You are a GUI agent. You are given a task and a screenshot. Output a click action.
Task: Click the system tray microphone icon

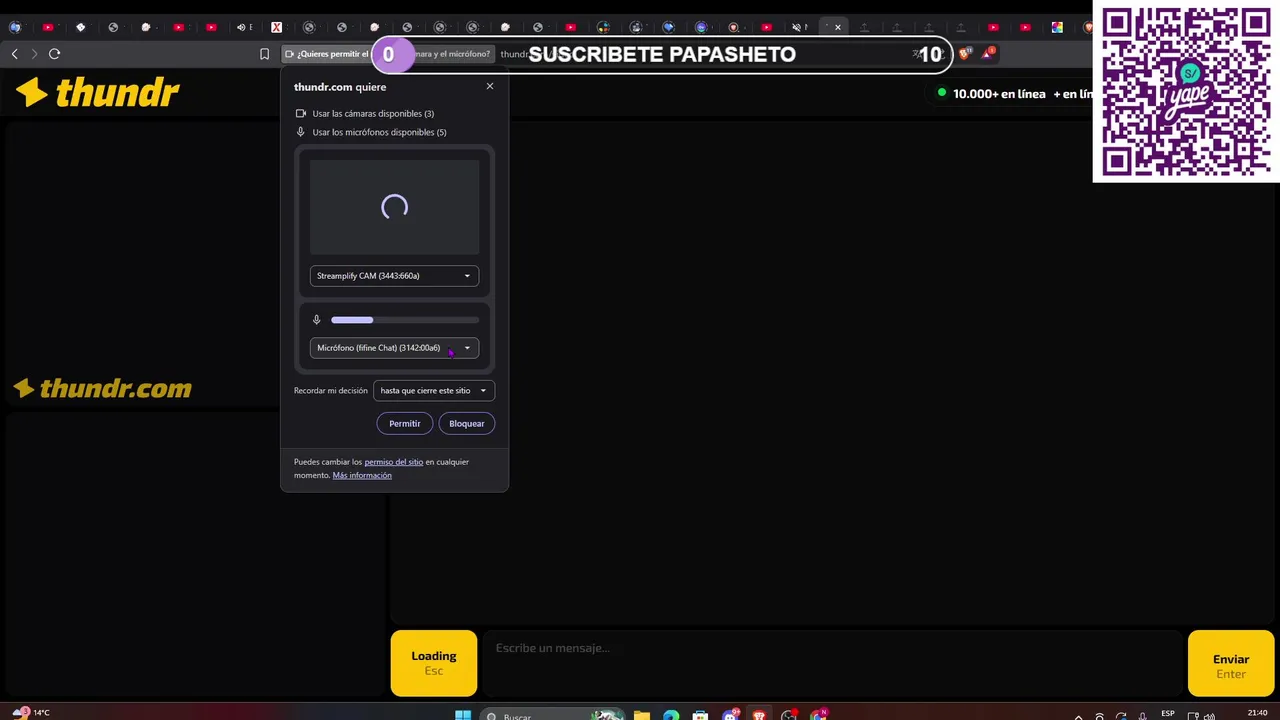pos(1143,715)
